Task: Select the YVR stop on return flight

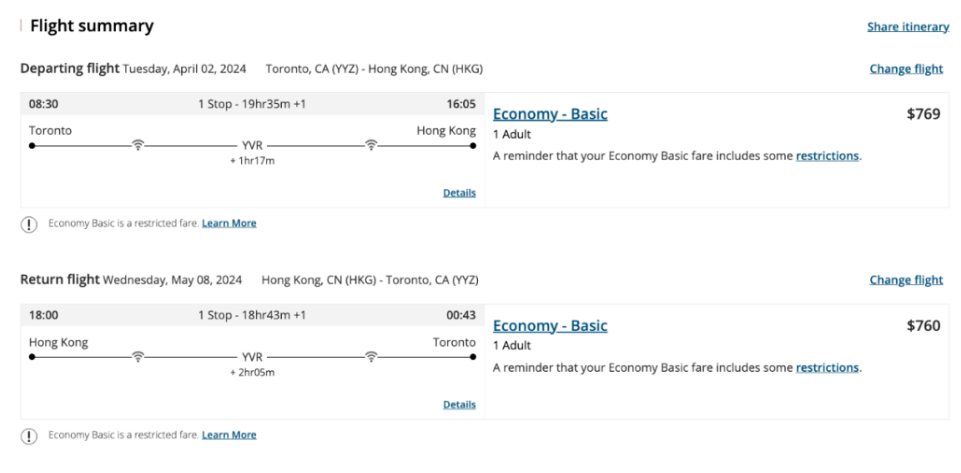Action: [x=252, y=357]
